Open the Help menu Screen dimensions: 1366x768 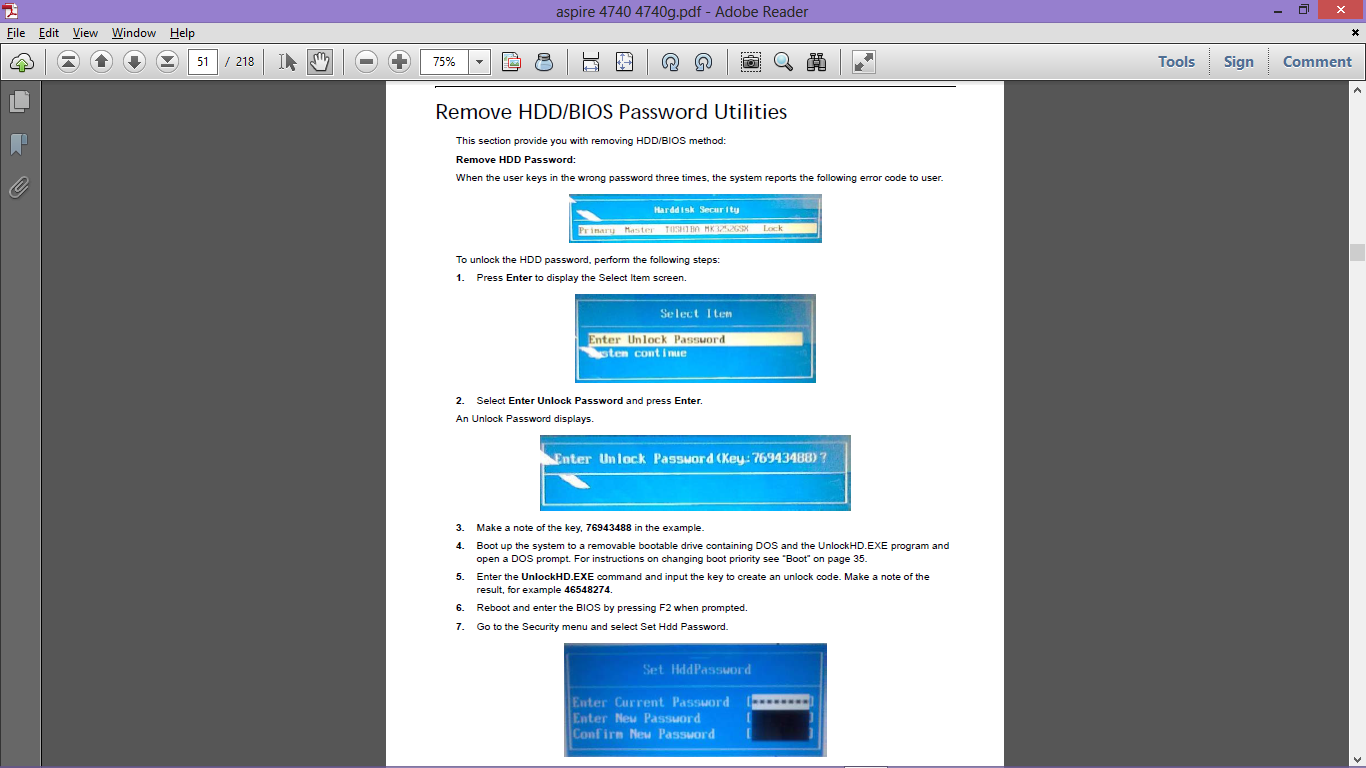(182, 33)
